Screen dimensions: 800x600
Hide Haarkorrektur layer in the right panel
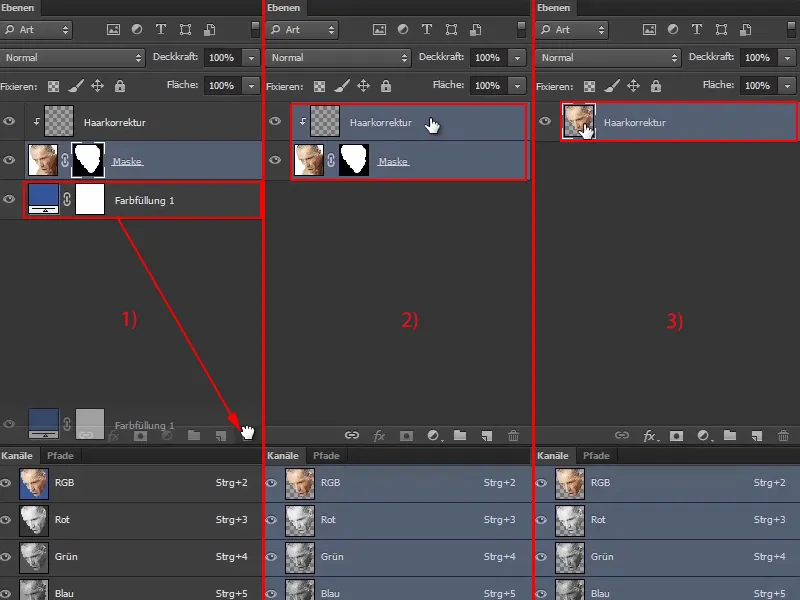click(x=545, y=121)
